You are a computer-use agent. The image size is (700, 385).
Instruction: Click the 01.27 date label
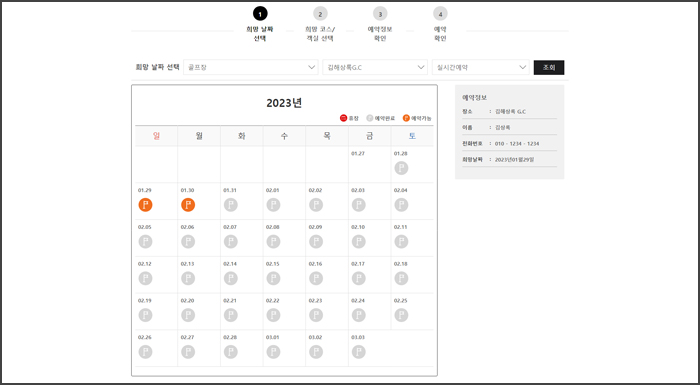[x=358, y=154]
